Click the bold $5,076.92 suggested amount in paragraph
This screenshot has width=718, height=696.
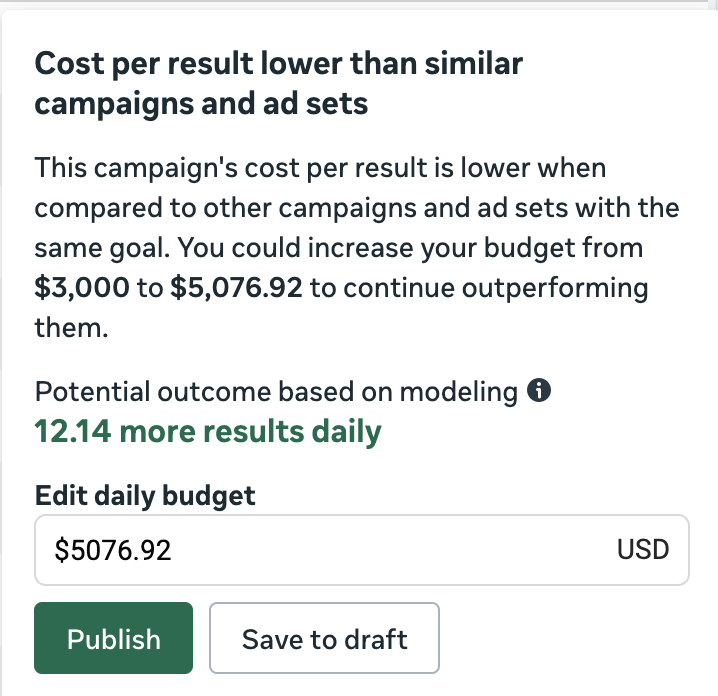click(236, 288)
